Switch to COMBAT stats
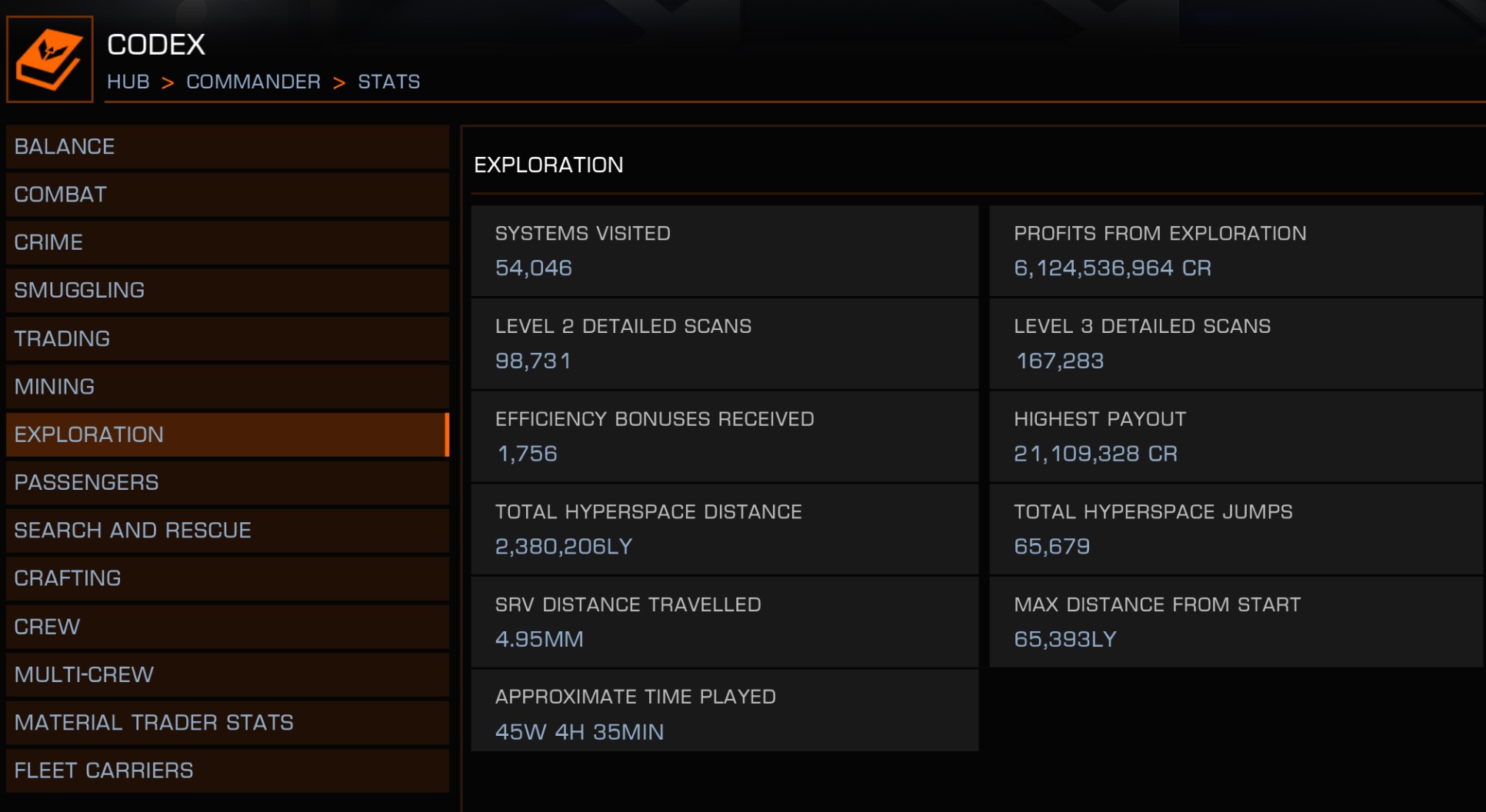The width and height of the screenshot is (1486, 812). pyautogui.click(x=228, y=195)
